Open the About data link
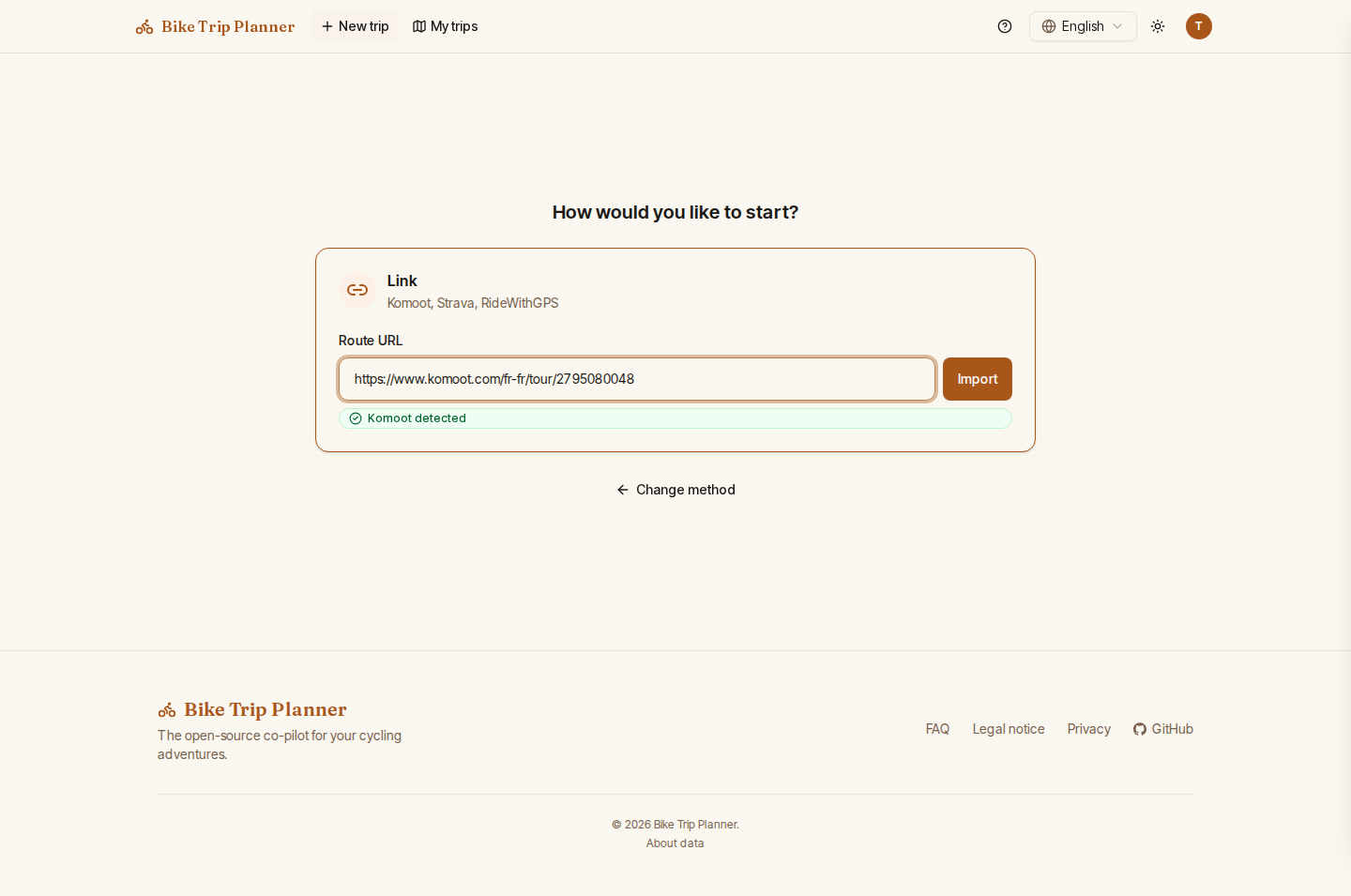The height and width of the screenshot is (896, 1351). pos(675,843)
